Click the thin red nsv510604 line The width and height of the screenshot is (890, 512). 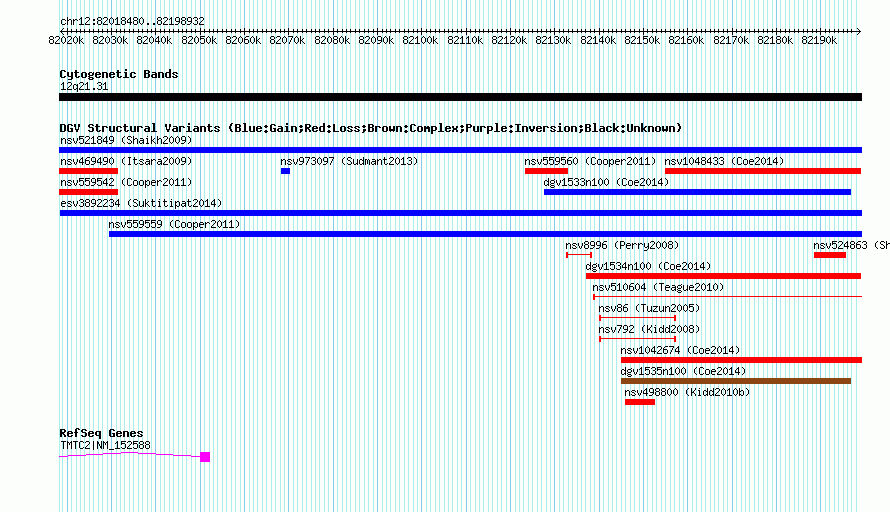click(727, 296)
